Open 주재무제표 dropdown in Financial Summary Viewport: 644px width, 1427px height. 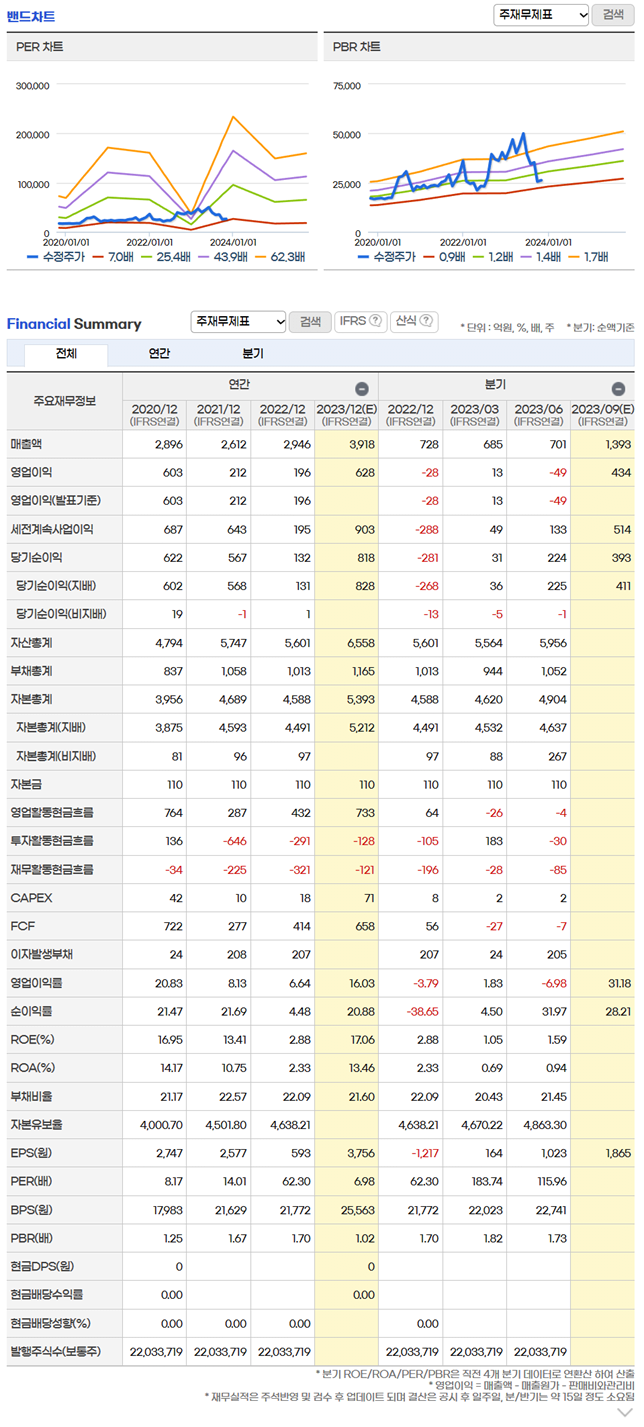(x=238, y=322)
